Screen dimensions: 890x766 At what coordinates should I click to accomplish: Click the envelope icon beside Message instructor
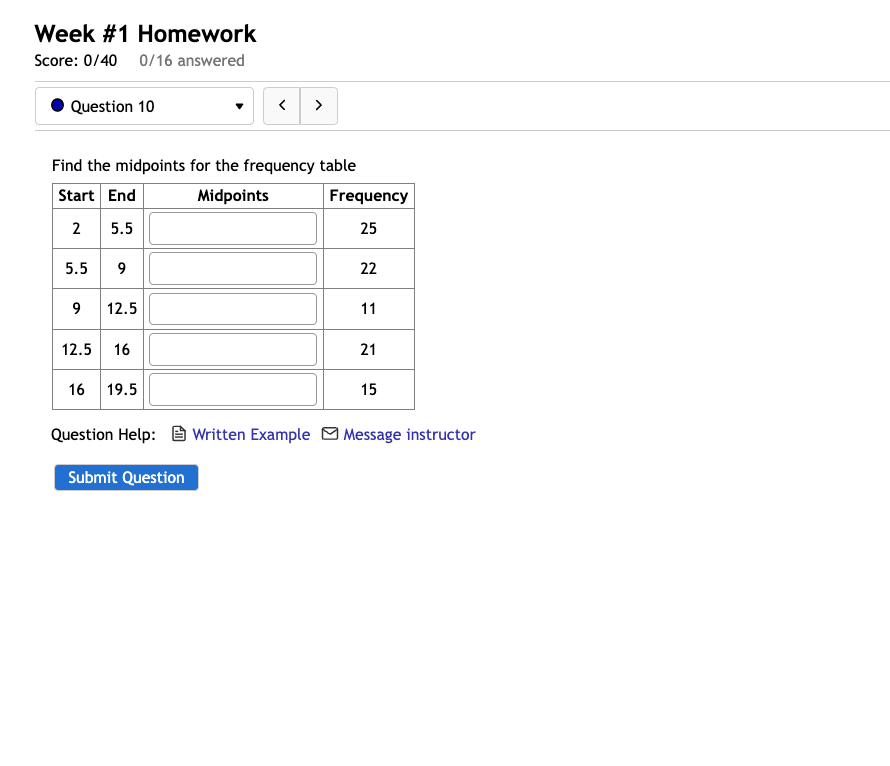point(329,434)
